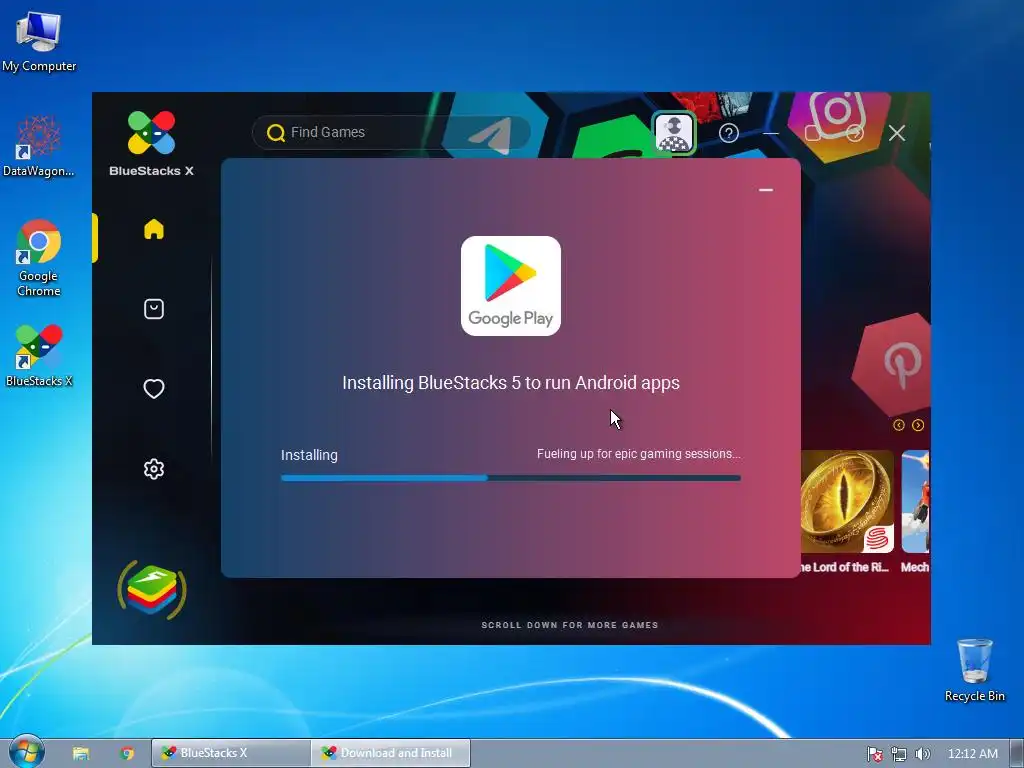This screenshot has width=1024, height=768.
Task: Open The Lord of the Rings game thumbnail
Action: click(847, 502)
